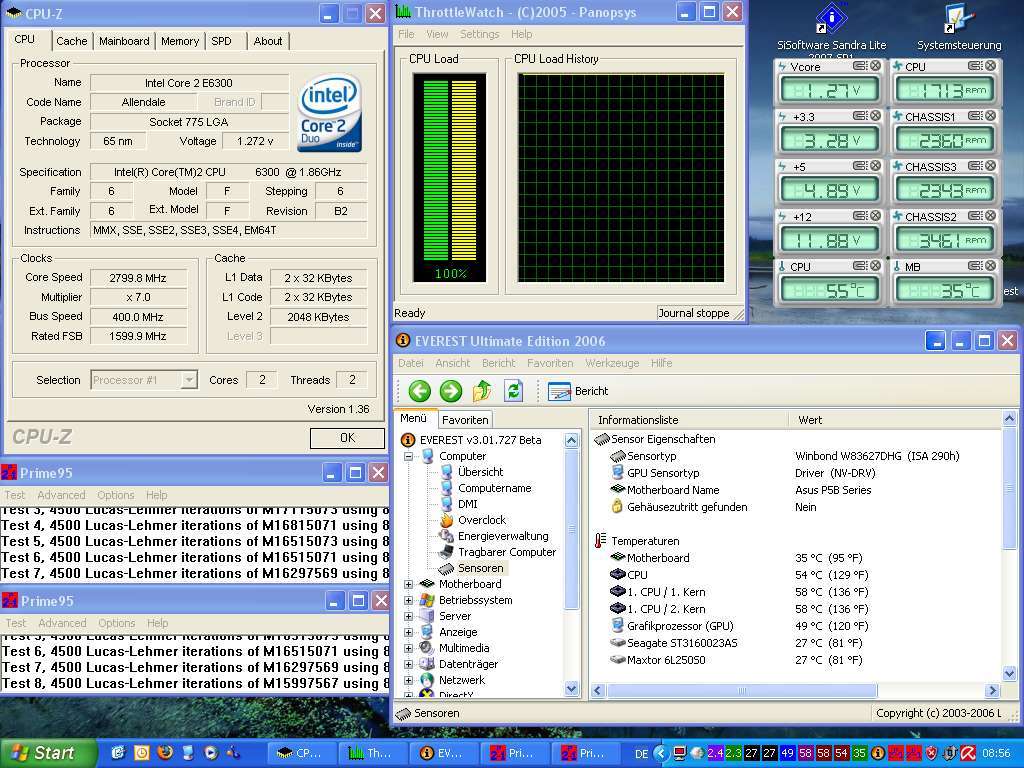Go up one level in EVEREST toolbar
The height and width of the screenshot is (768, 1024).
tap(482, 391)
